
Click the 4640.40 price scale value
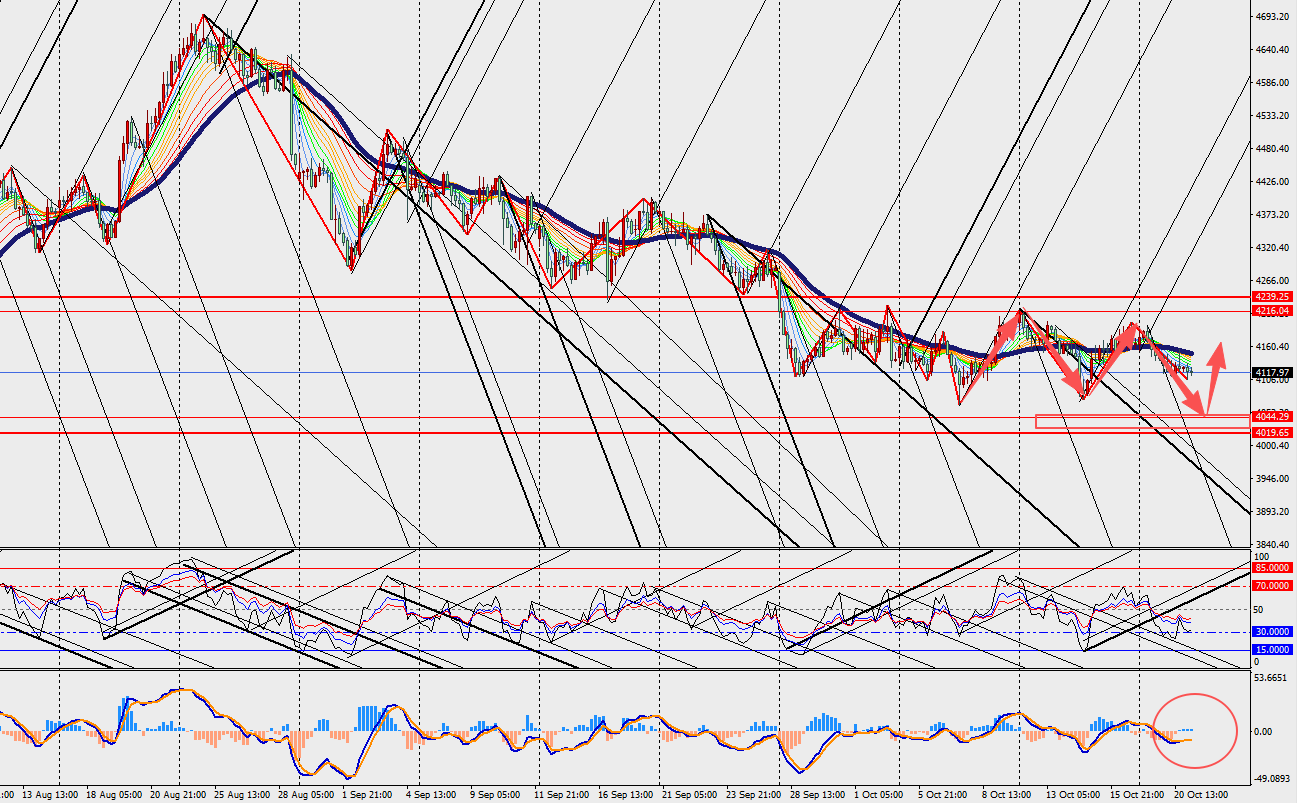pos(1274,50)
